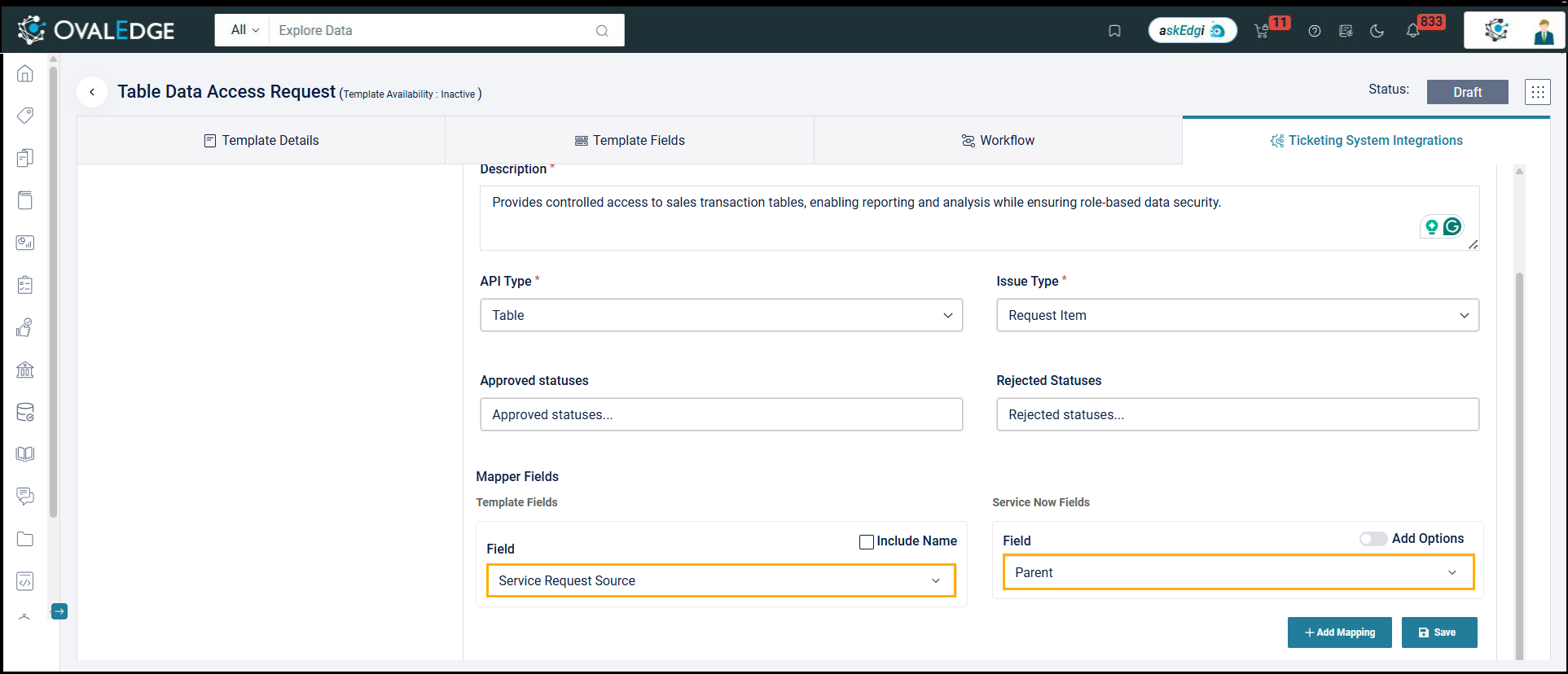Switch to the Template Fields tab

(630, 140)
